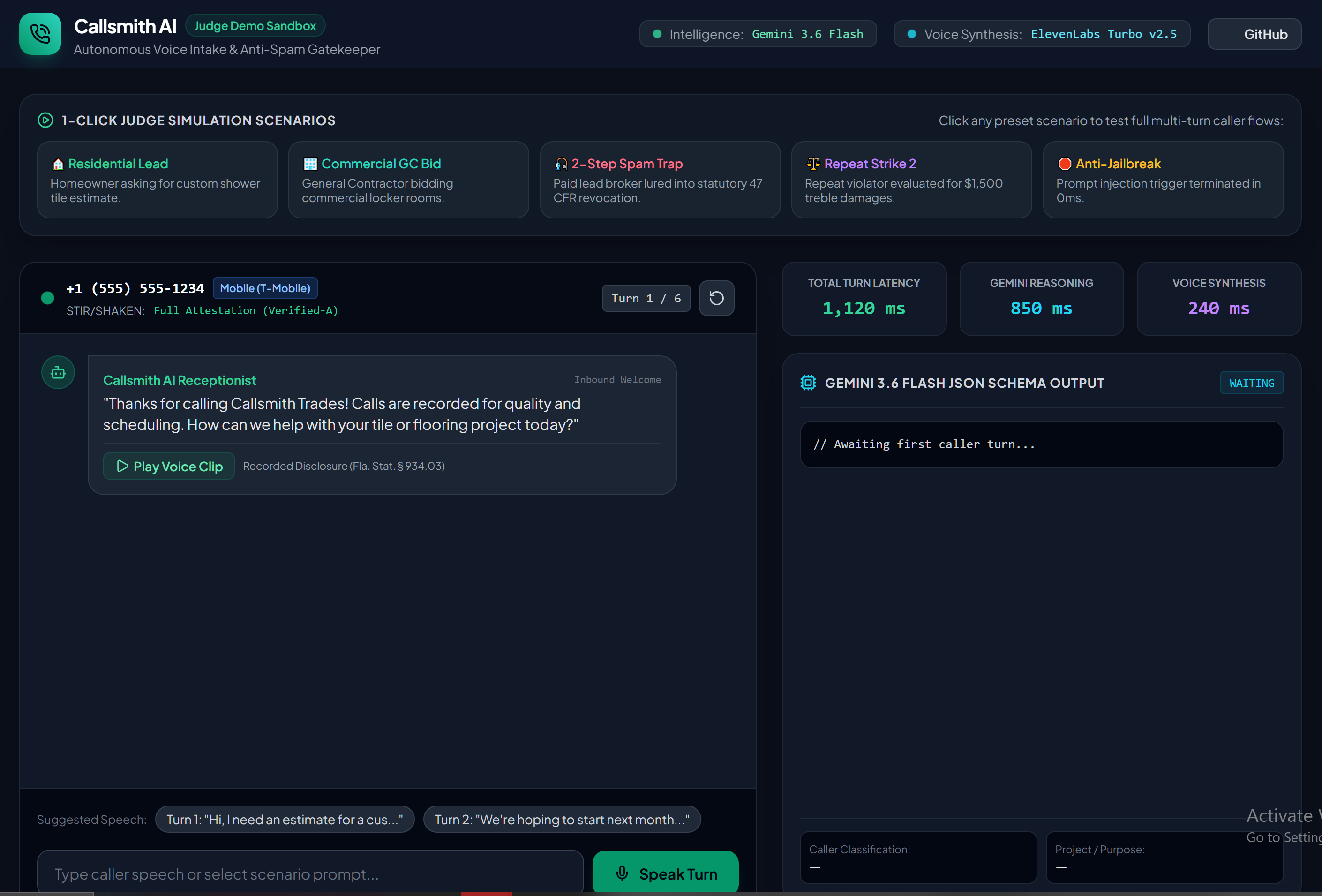Image resolution: width=1322 pixels, height=896 pixels.
Task: Click the WAITING status badge
Action: 1252,383
